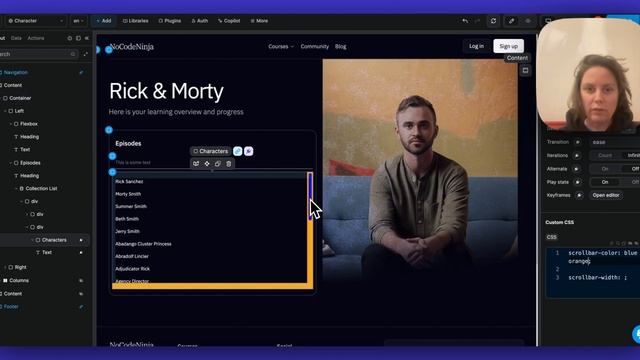Click the blue scrollbar thumb in characters list
Image resolution: width=640 pixels, height=360 pixels.
[310, 196]
